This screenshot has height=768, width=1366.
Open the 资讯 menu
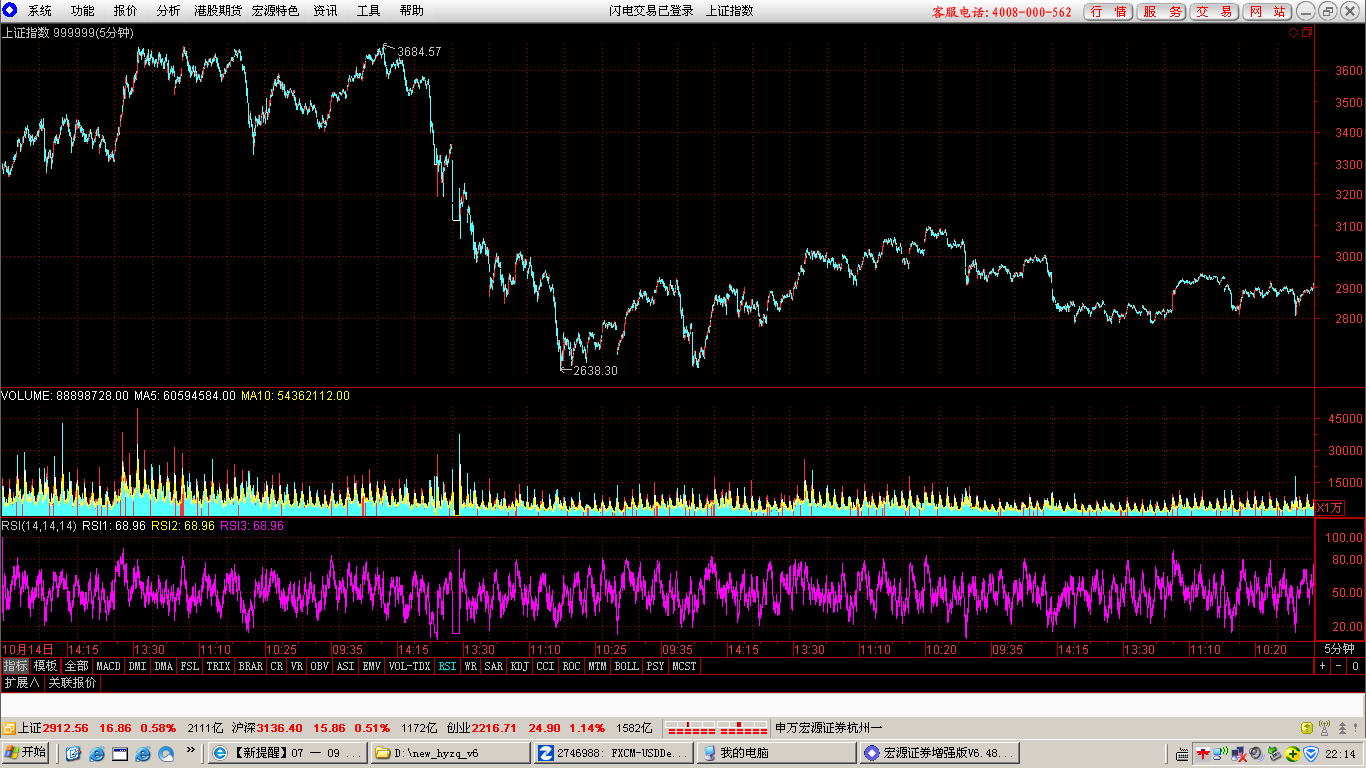[x=325, y=11]
